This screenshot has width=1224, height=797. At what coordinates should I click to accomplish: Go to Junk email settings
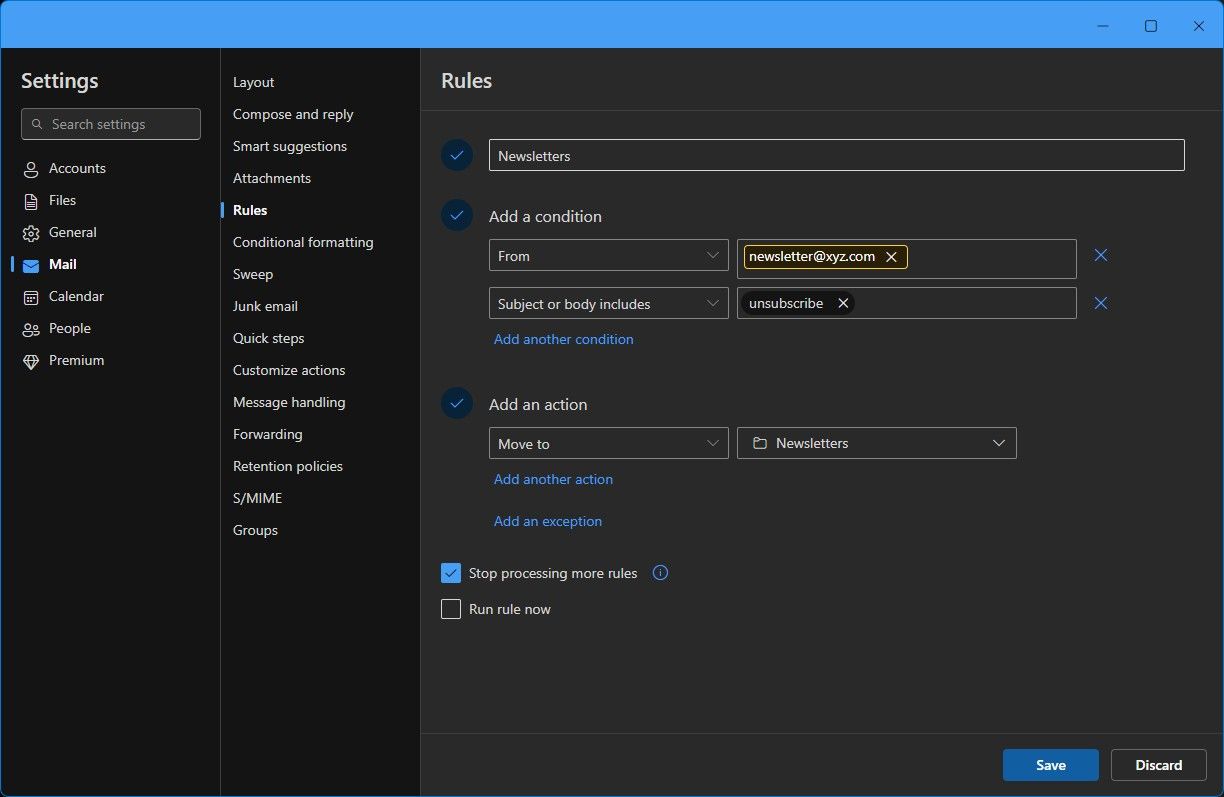(265, 306)
